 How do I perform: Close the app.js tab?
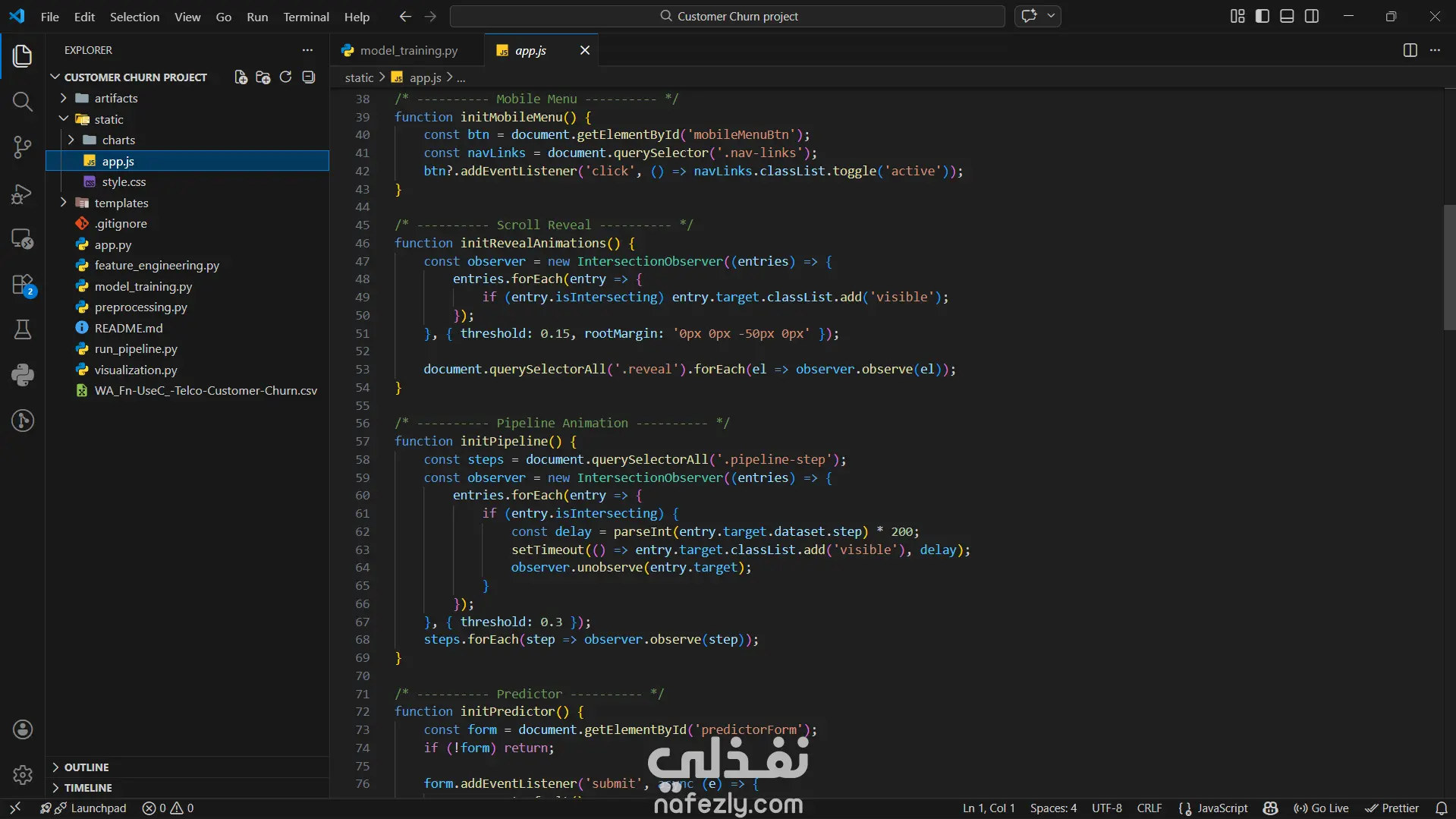coord(584,50)
